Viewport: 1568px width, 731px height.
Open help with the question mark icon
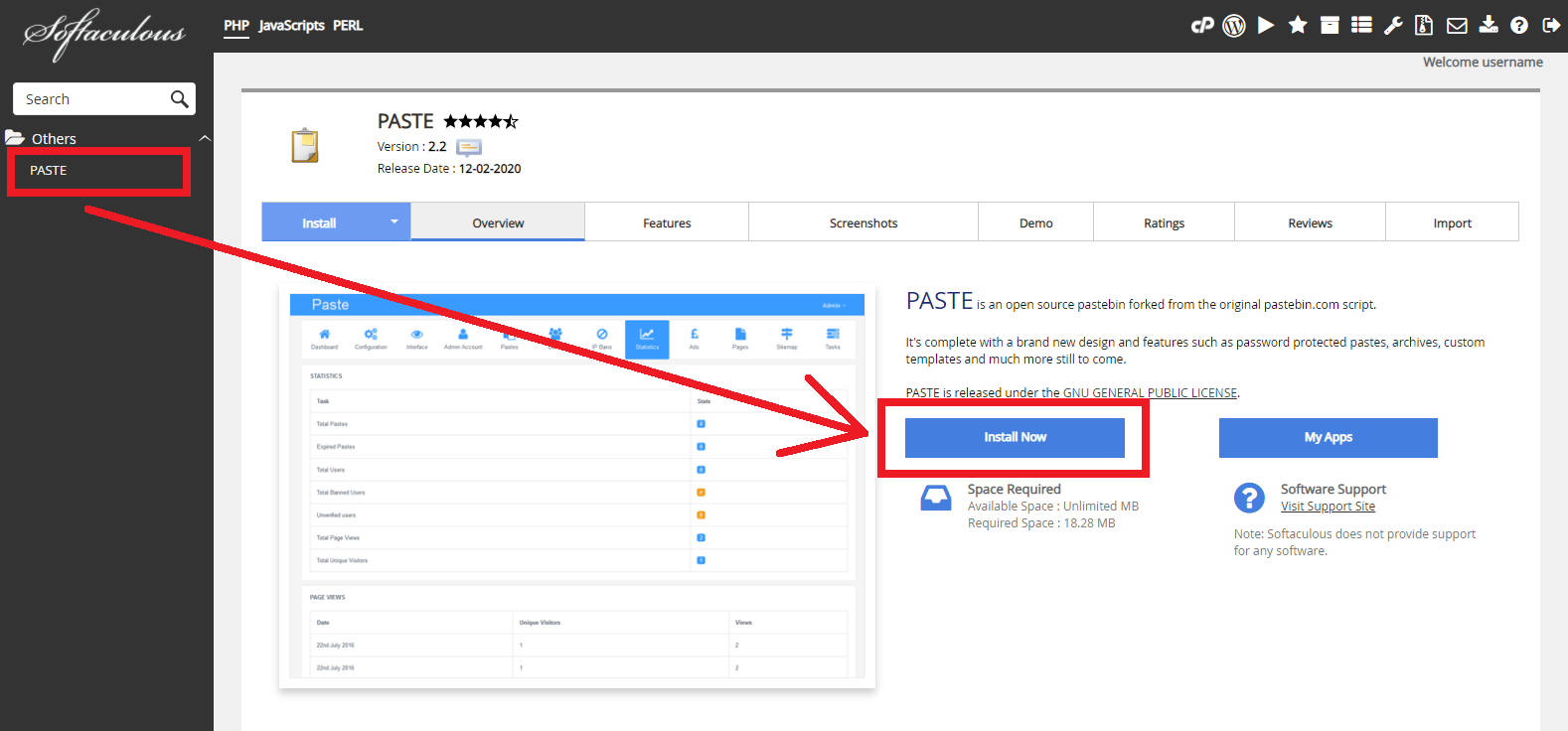tap(1519, 26)
